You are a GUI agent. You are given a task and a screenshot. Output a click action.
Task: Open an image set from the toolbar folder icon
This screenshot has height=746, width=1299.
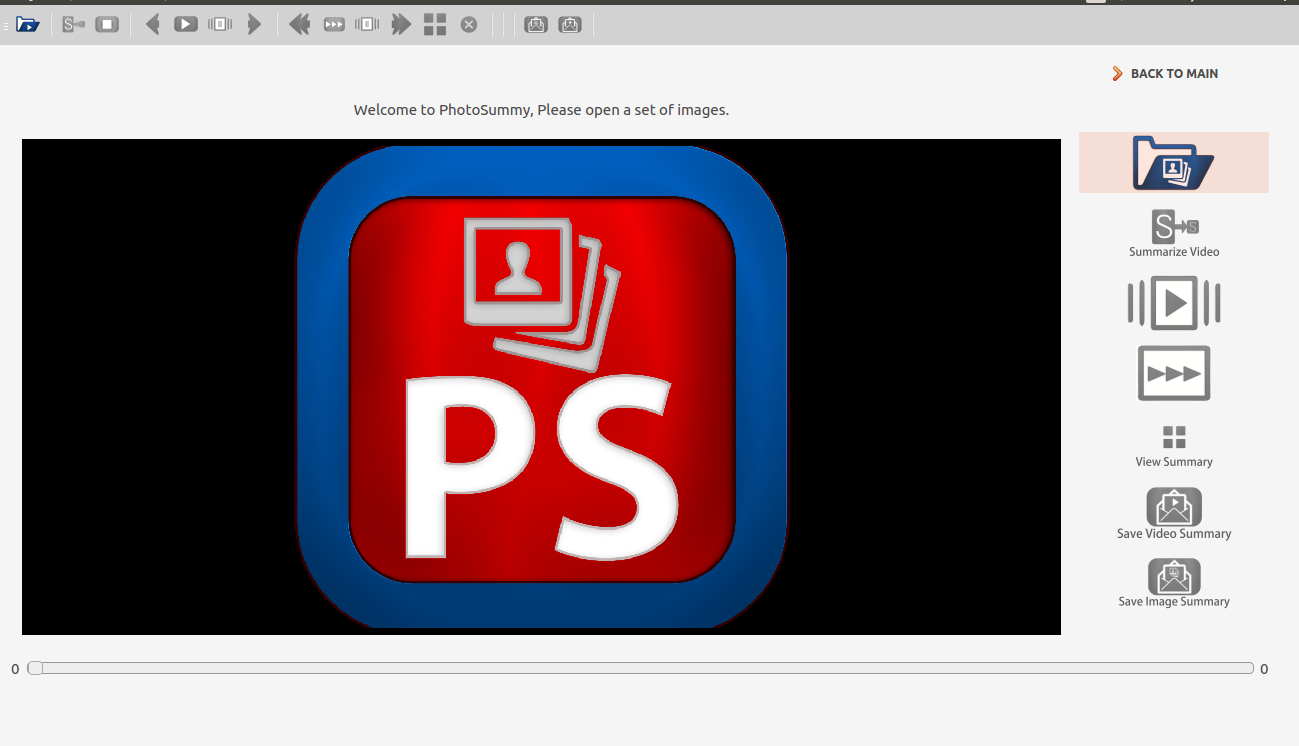(28, 24)
